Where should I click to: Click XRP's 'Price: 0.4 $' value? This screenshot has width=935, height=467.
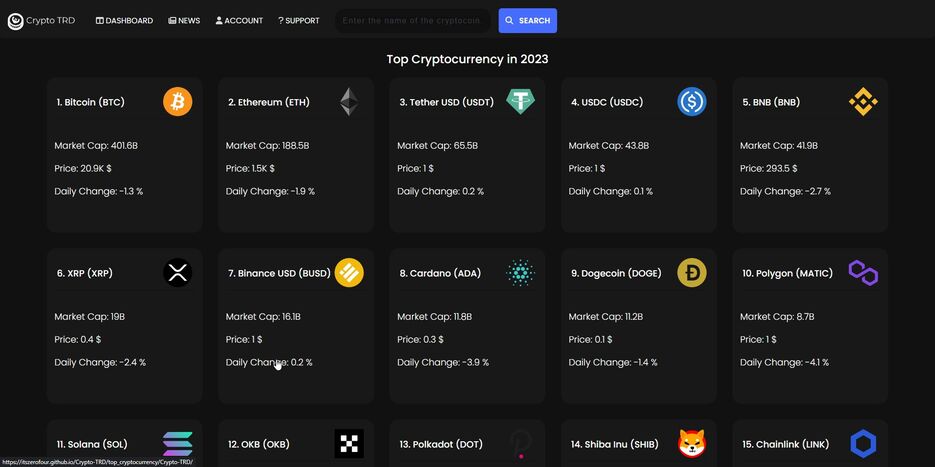(x=78, y=340)
